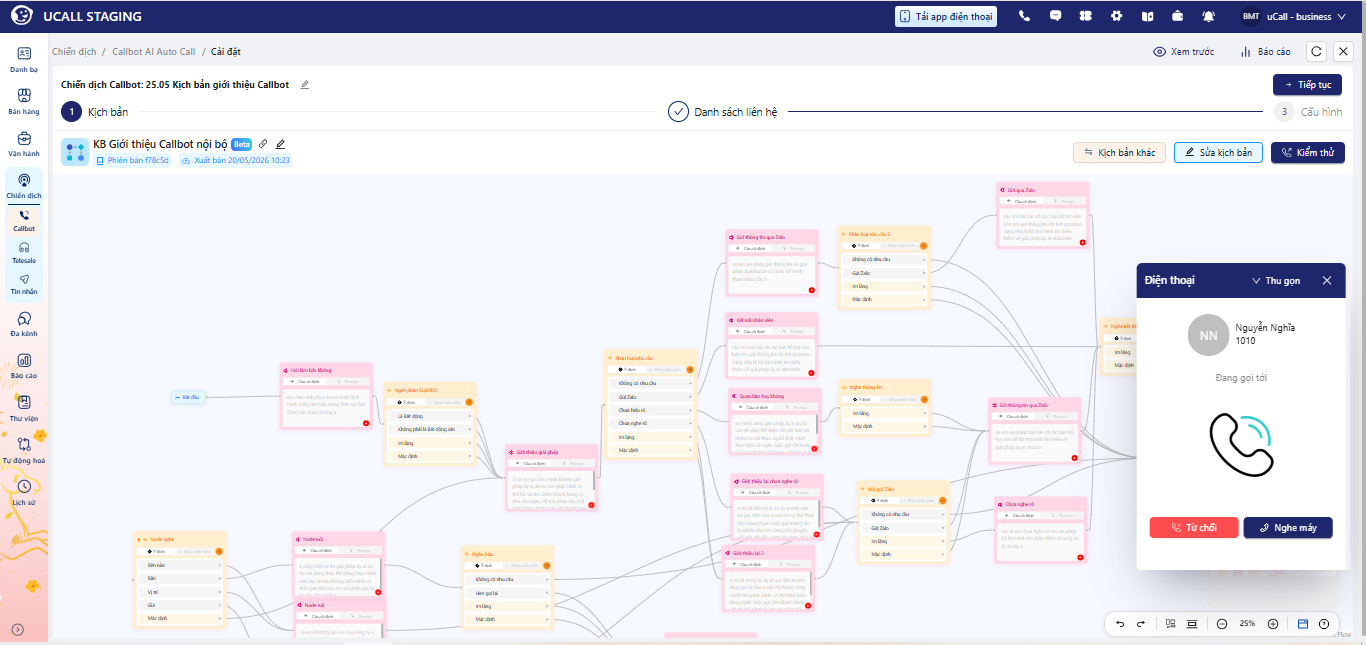This screenshot has width=1366, height=645.
Task: Click the ticket icon in top bar
Action: pyautogui.click(x=1086, y=16)
